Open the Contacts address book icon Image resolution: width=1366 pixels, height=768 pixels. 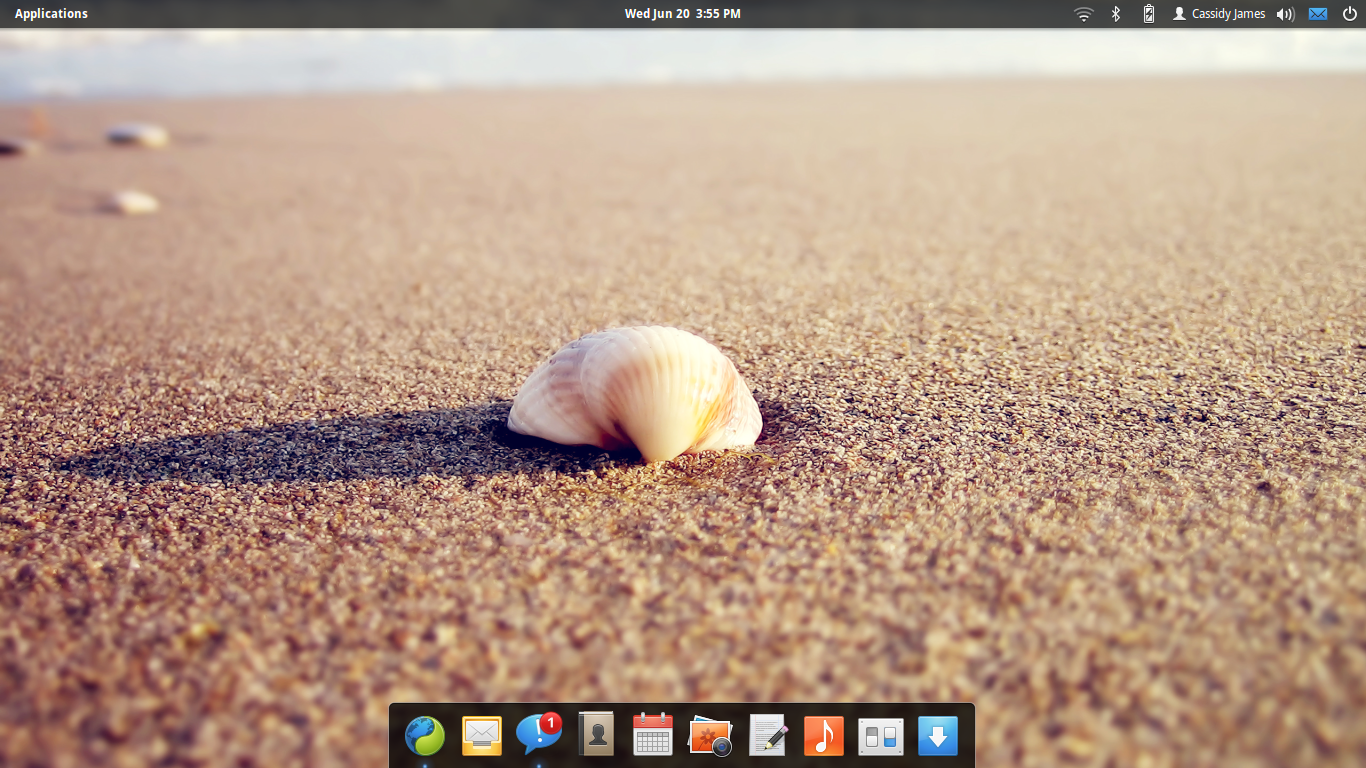(x=596, y=736)
